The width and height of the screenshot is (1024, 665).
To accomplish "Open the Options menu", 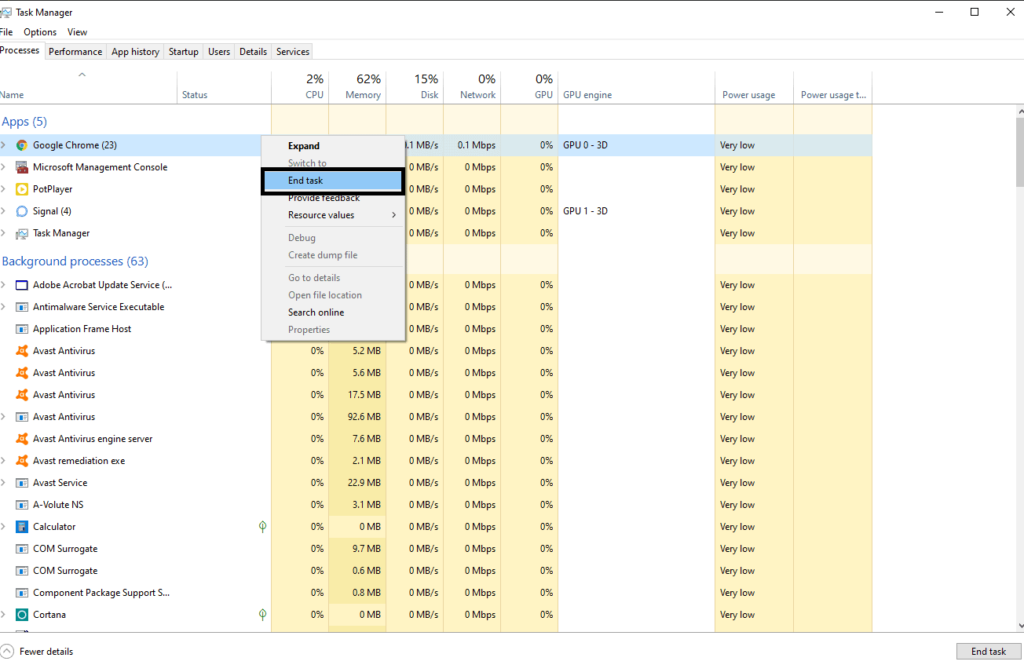I will click(x=40, y=32).
